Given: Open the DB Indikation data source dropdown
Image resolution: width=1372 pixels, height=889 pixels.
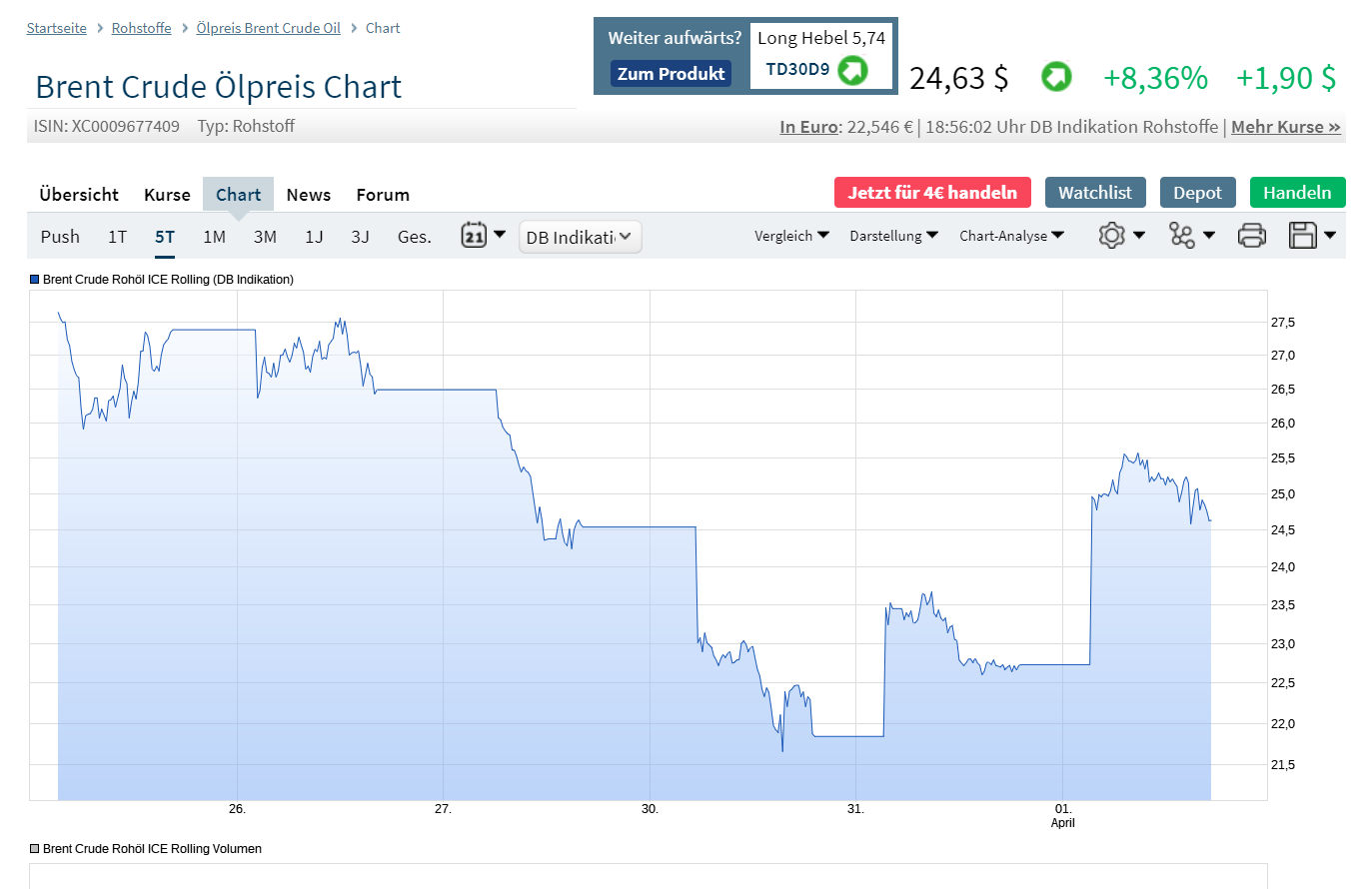Looking at the screenshot, I should click(580, 237).
